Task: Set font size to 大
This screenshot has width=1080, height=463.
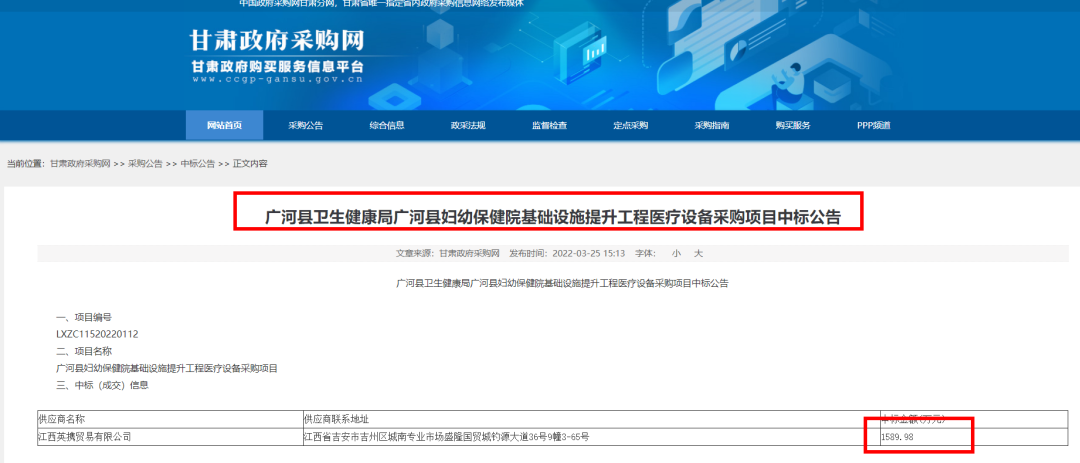Action: coord(698,254)
